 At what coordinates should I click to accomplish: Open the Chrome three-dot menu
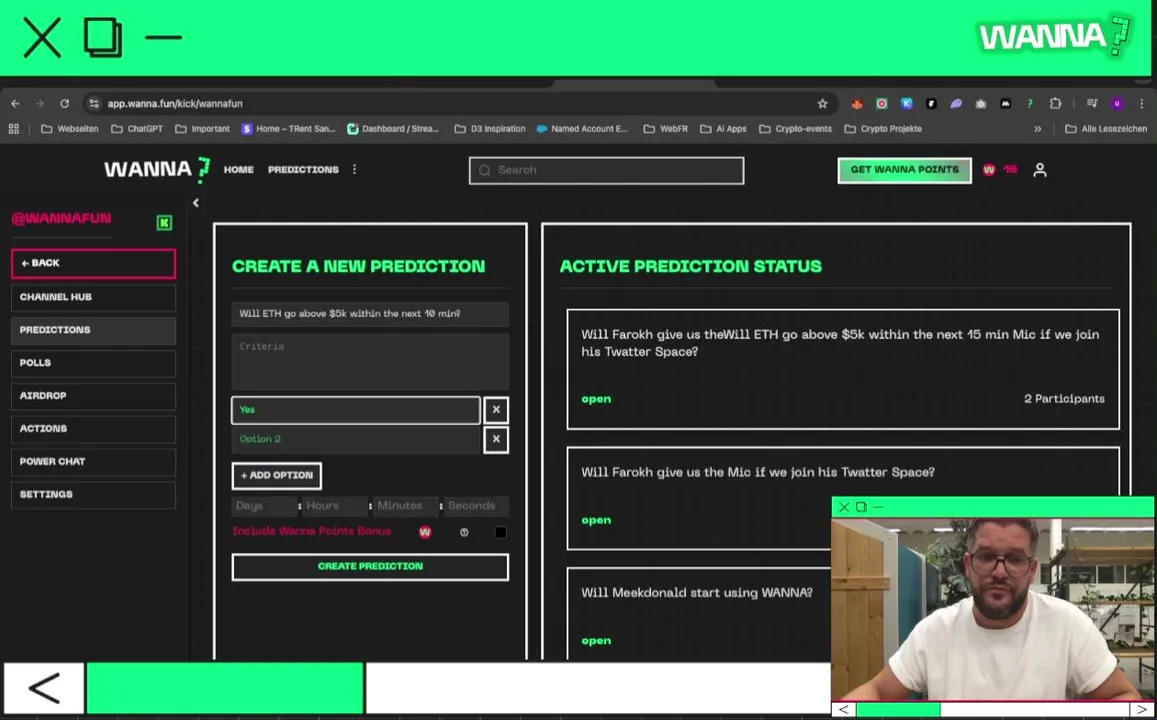pyautogui.click(x=1142, y=104)
